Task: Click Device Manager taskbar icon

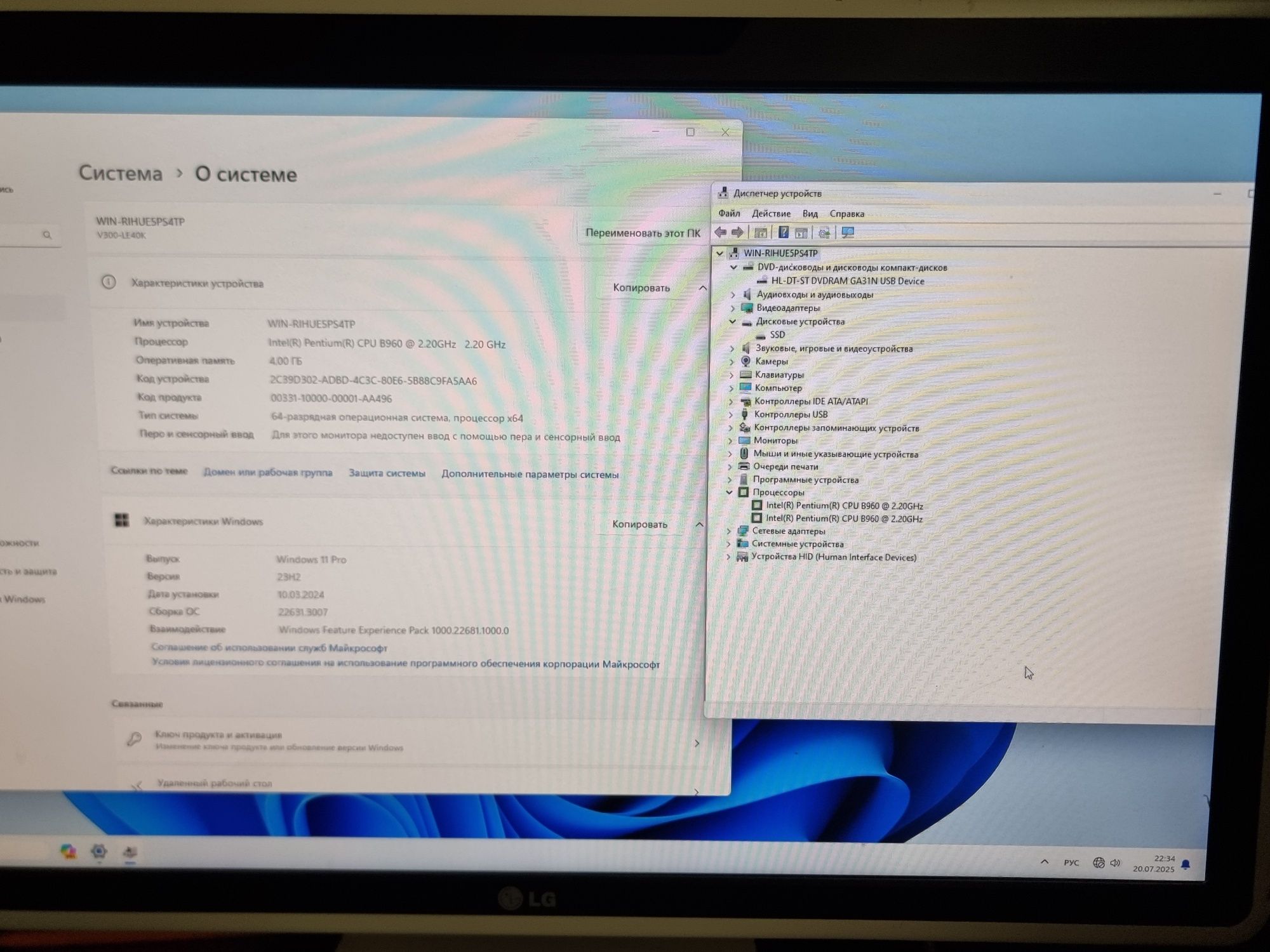Action: coord(130,852)
